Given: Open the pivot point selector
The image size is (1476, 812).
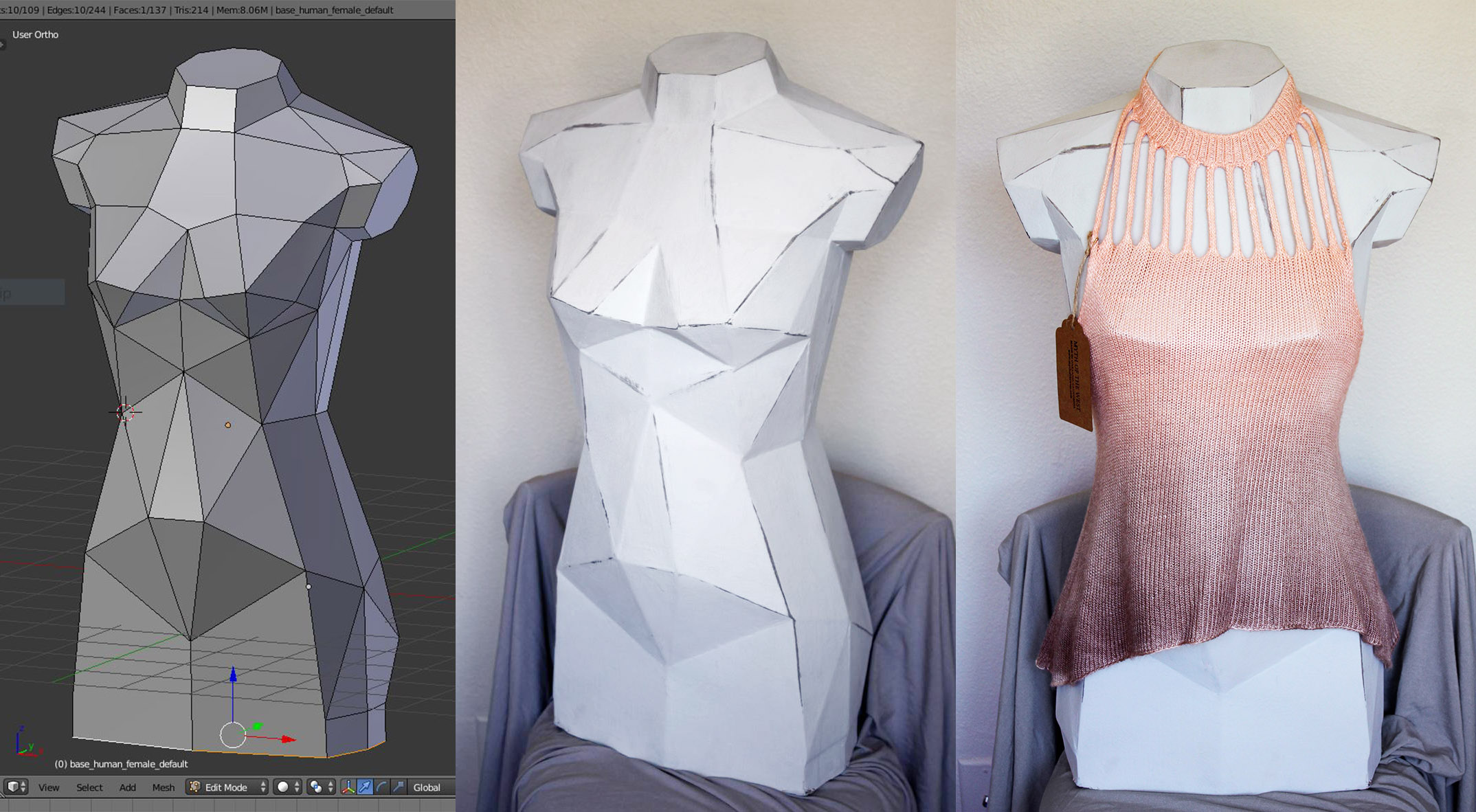Looking at the screenshot, I should tap(320, 787).
